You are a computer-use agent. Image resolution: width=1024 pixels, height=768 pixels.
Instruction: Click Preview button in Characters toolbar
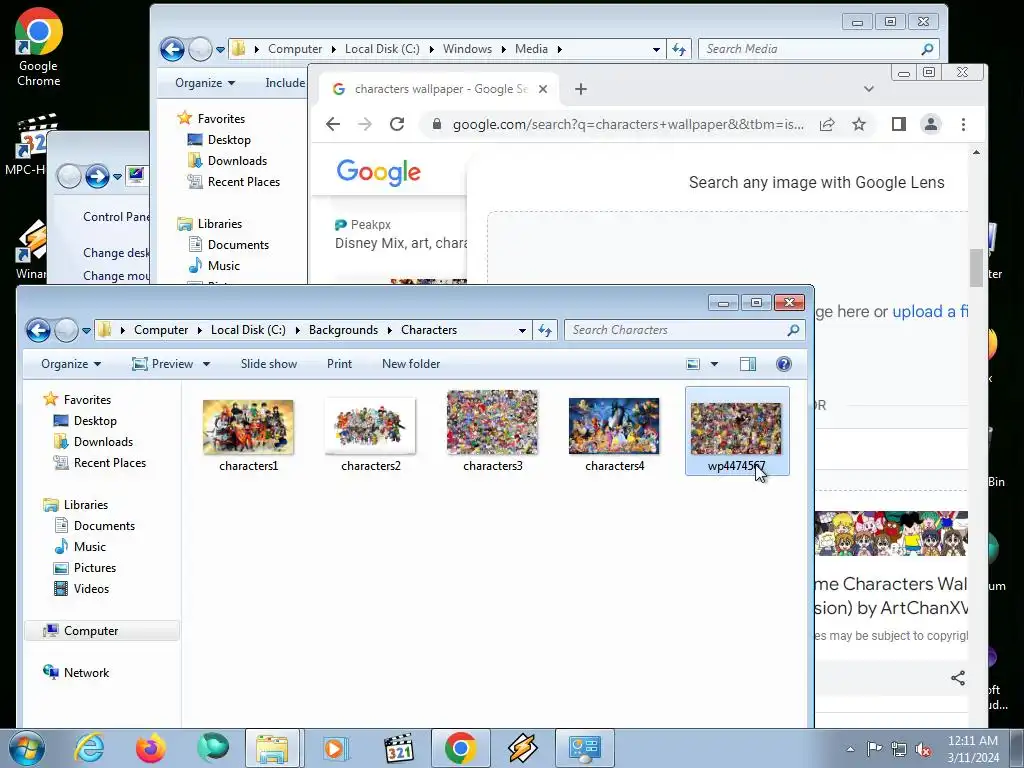163,364
